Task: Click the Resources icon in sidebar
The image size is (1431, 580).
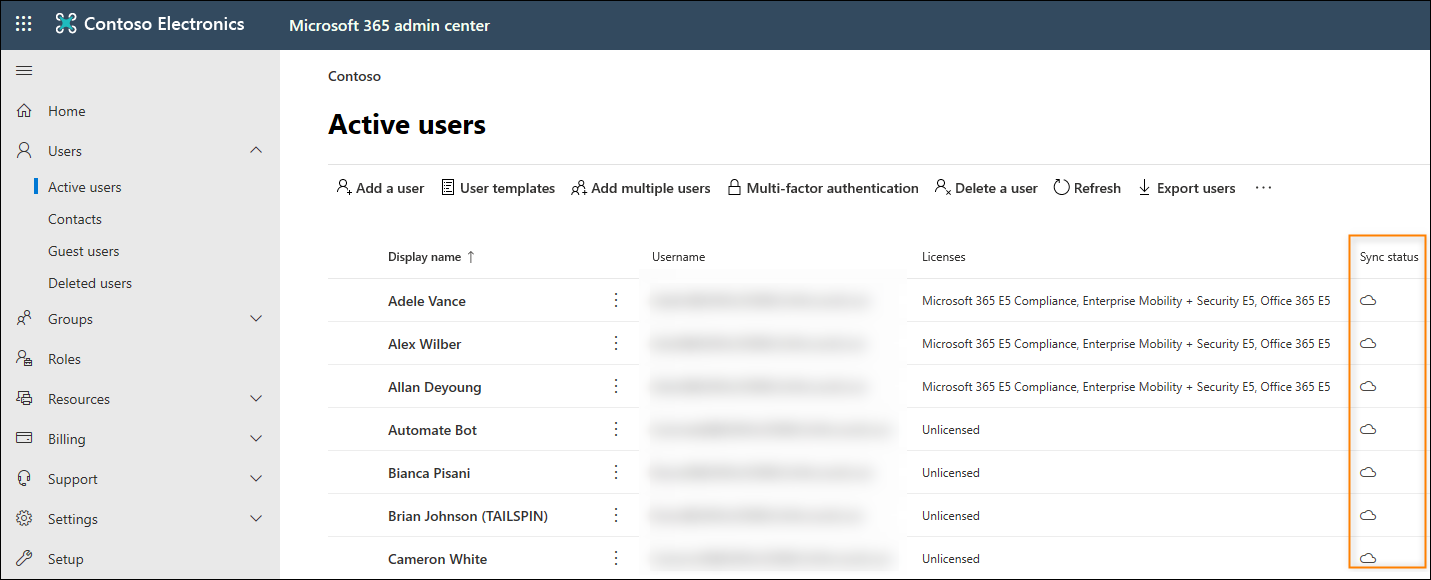Action: click(x=25, y=399)
